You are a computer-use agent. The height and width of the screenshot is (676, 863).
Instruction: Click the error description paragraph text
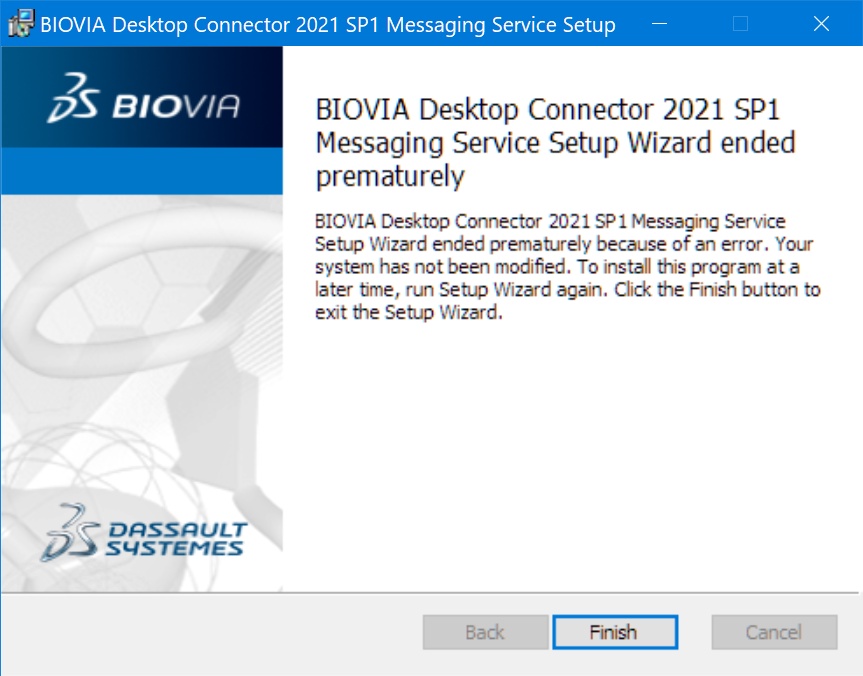567,266
